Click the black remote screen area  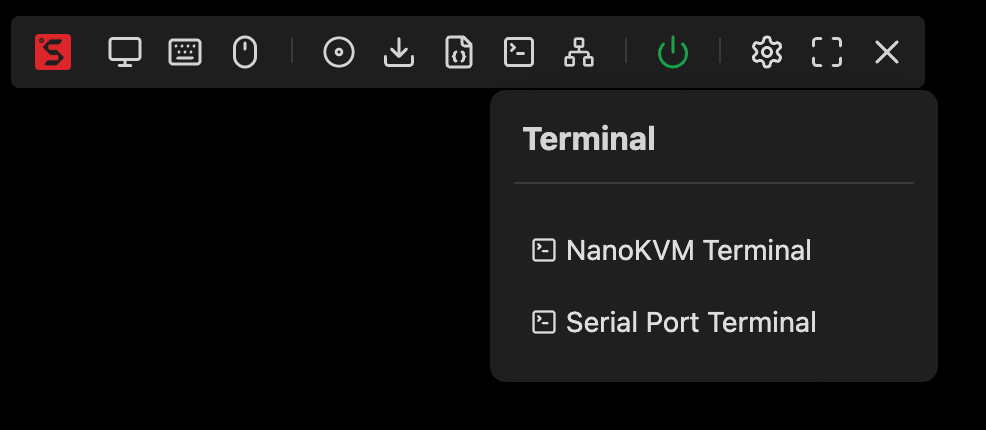(x=245, y=251)
